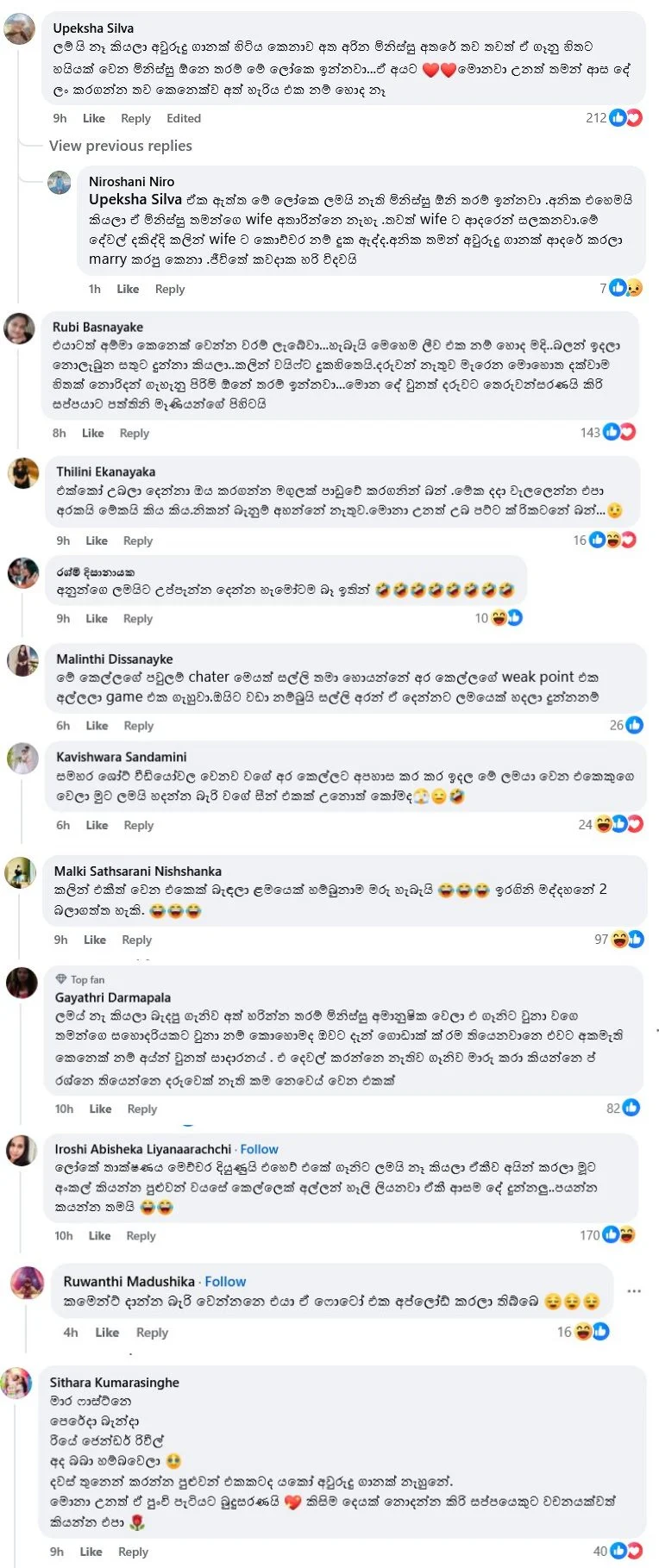Like Sithara Kumarasinghe's comment
The width and height of the screenshot is (659, 1568).
(x=91, y=1552)
